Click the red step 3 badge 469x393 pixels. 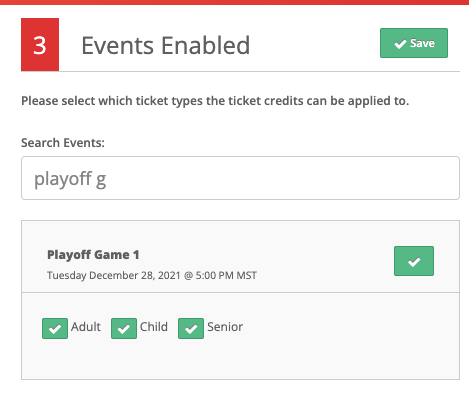pos(40,45)
